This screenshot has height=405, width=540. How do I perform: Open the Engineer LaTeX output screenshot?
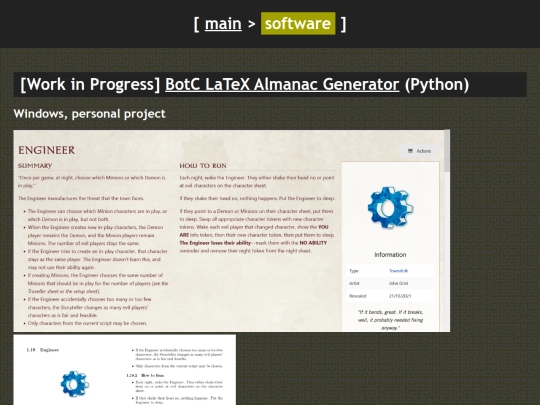[125, 370]
